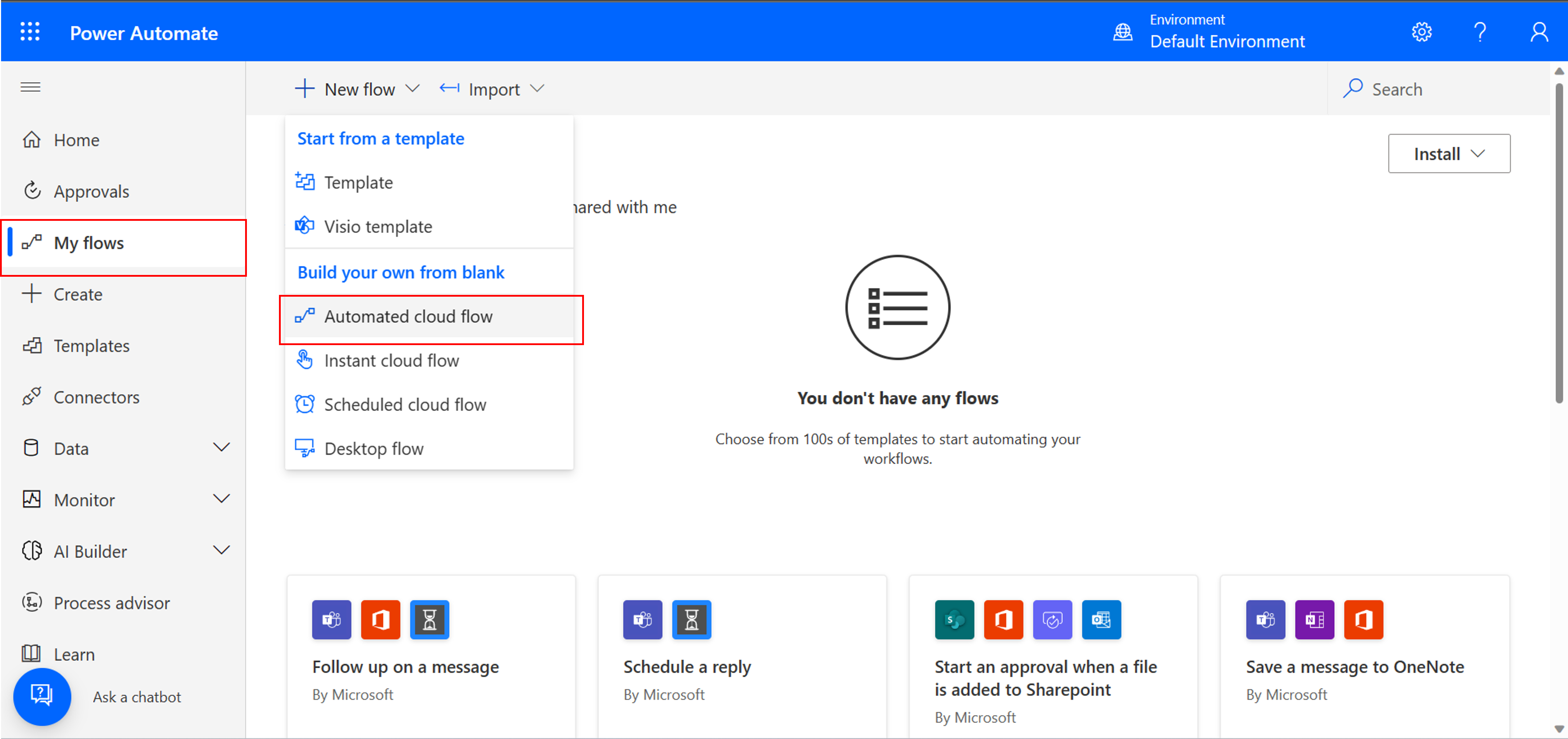The height and width of the screenshot is (739, 1568).
Task: Click OneNote icon on Save message card
Action: pos(1314,620)
